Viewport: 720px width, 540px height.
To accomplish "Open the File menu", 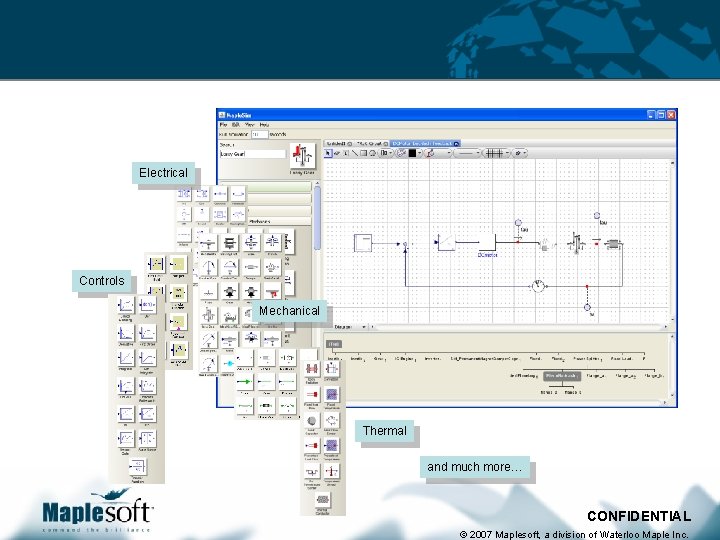I will [224, 125].
